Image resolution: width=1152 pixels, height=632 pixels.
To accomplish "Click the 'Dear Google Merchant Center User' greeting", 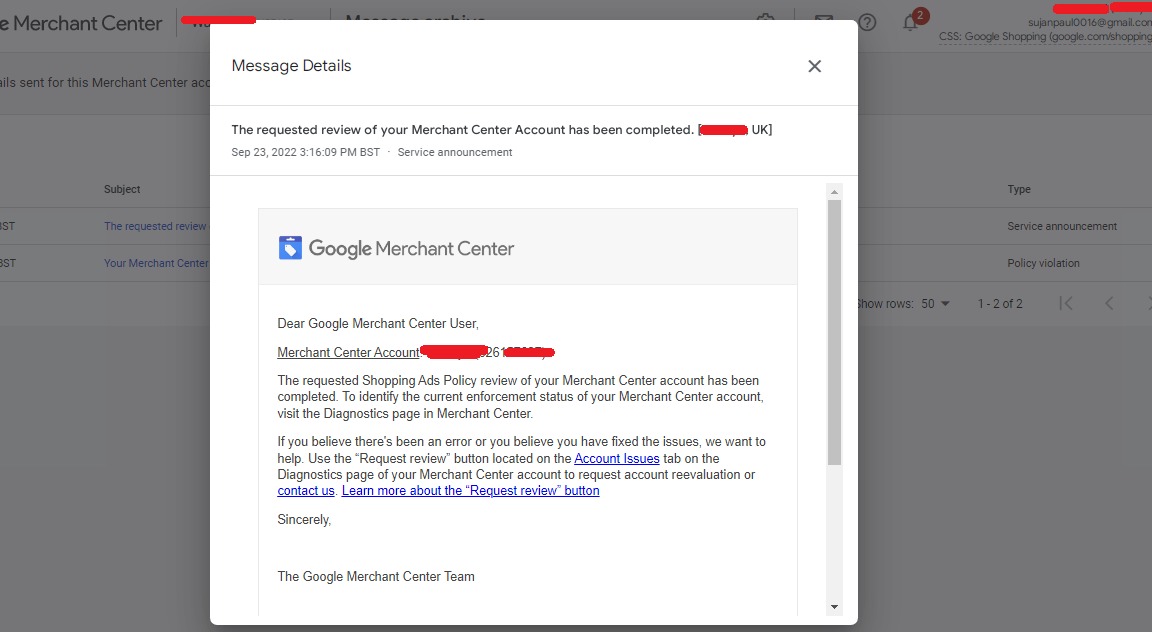I will (378, 324).
